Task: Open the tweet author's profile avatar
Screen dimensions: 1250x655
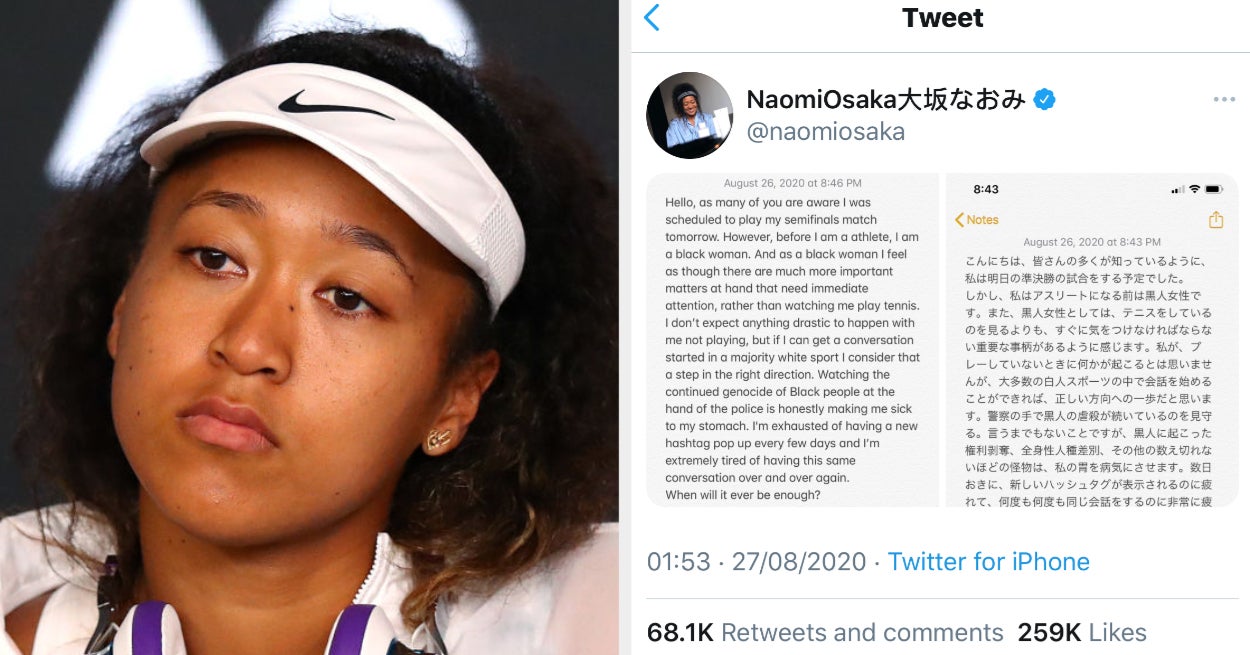Action: point(690,115)
